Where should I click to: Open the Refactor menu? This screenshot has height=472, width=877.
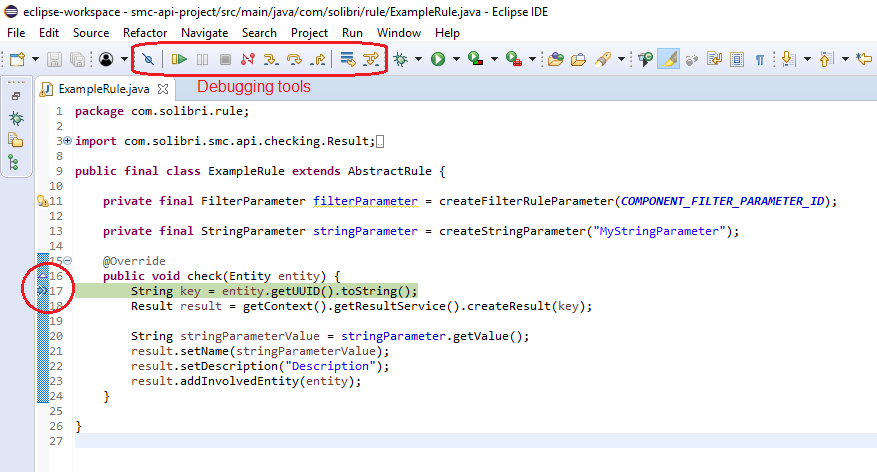(x=145, y=33)
